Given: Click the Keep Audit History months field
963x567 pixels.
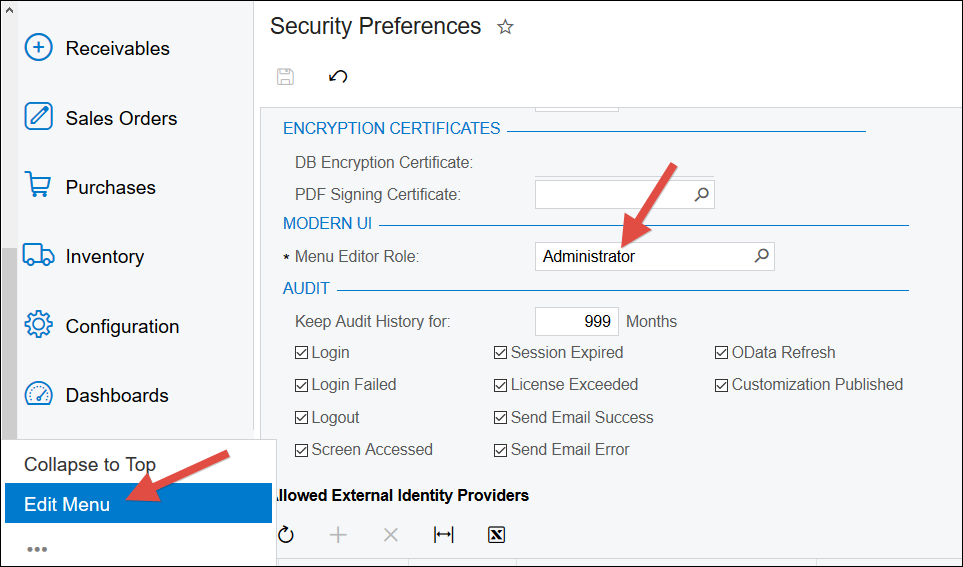Looking at the screenshot, I should point(577,321).
